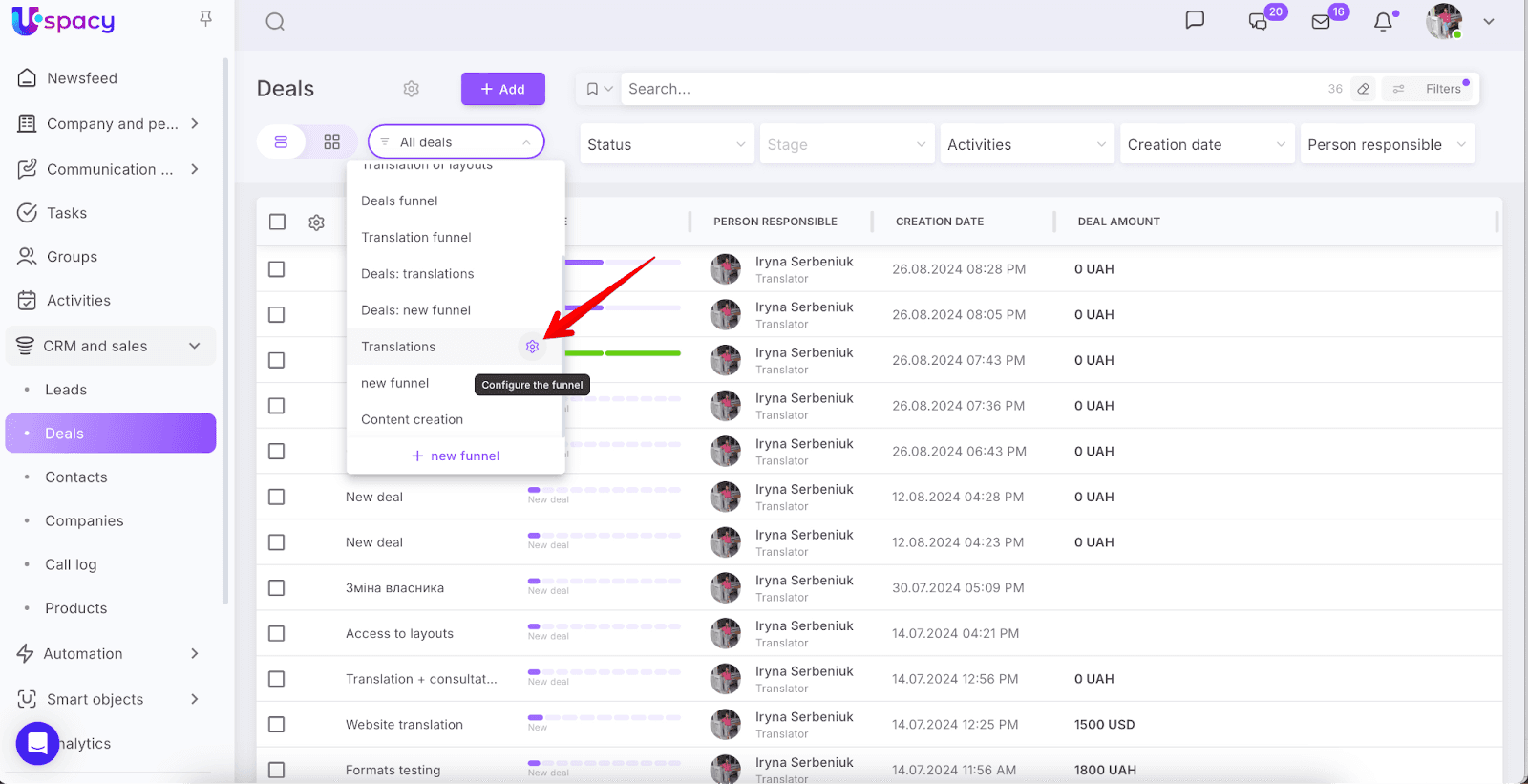Select the Access to layouts checkbox
Screen dimensions: 1528x784
click(277, 634)
